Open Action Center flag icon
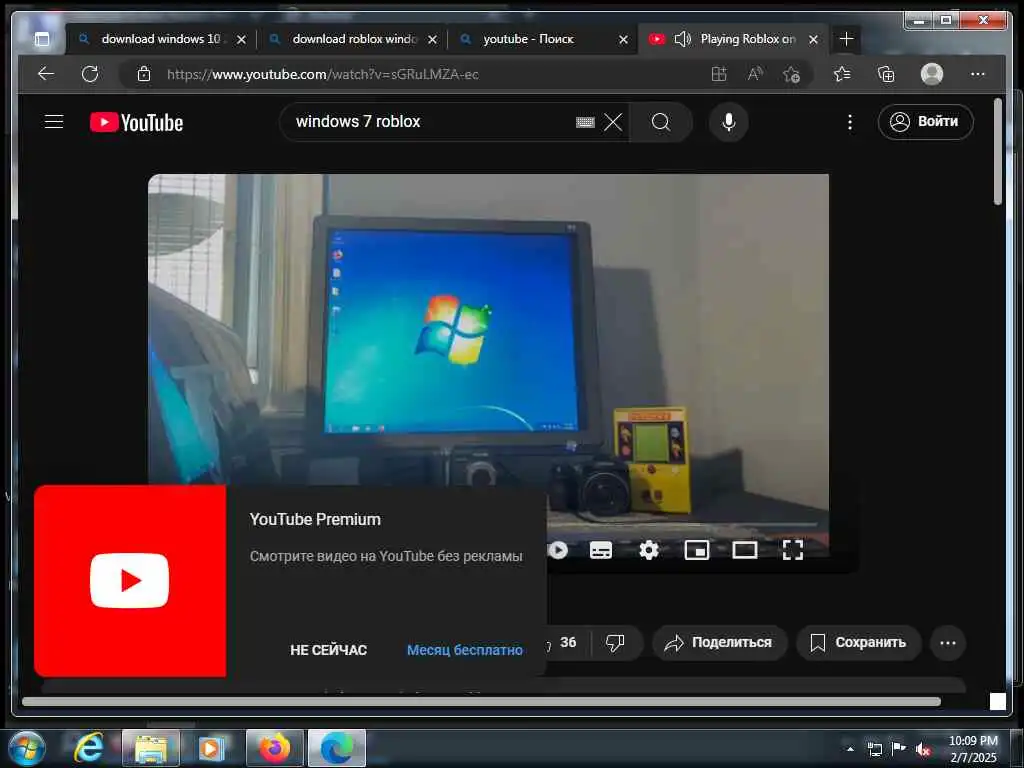 [899, 749]
